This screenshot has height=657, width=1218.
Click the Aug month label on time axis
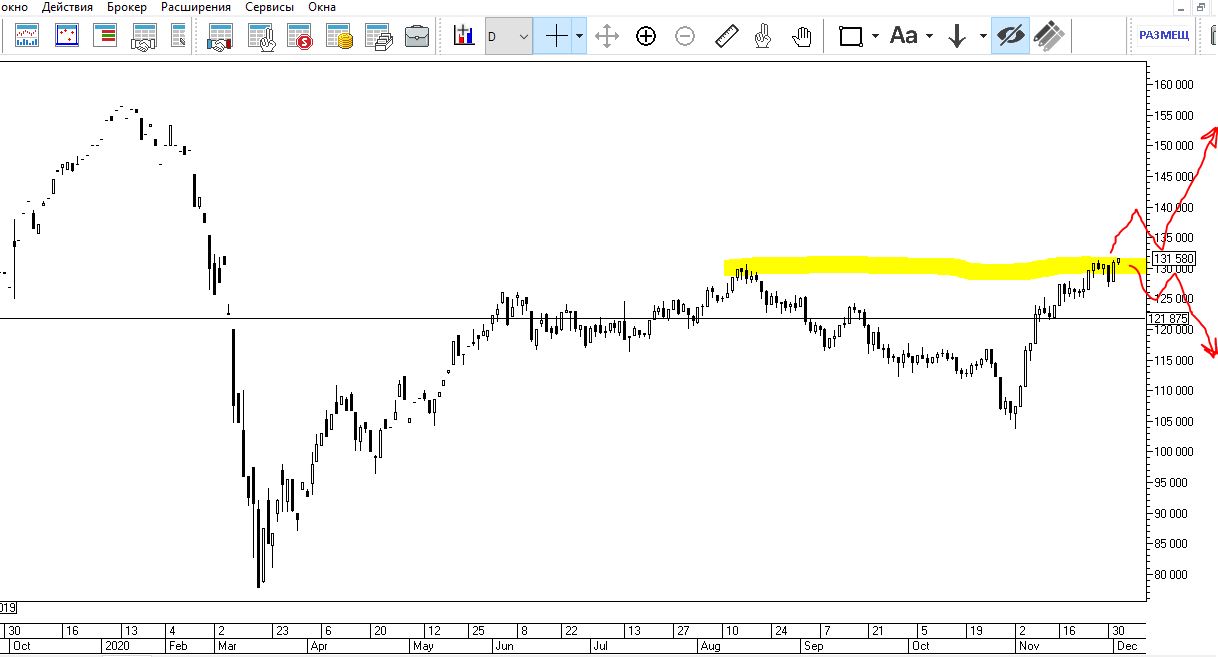point(712,646)
